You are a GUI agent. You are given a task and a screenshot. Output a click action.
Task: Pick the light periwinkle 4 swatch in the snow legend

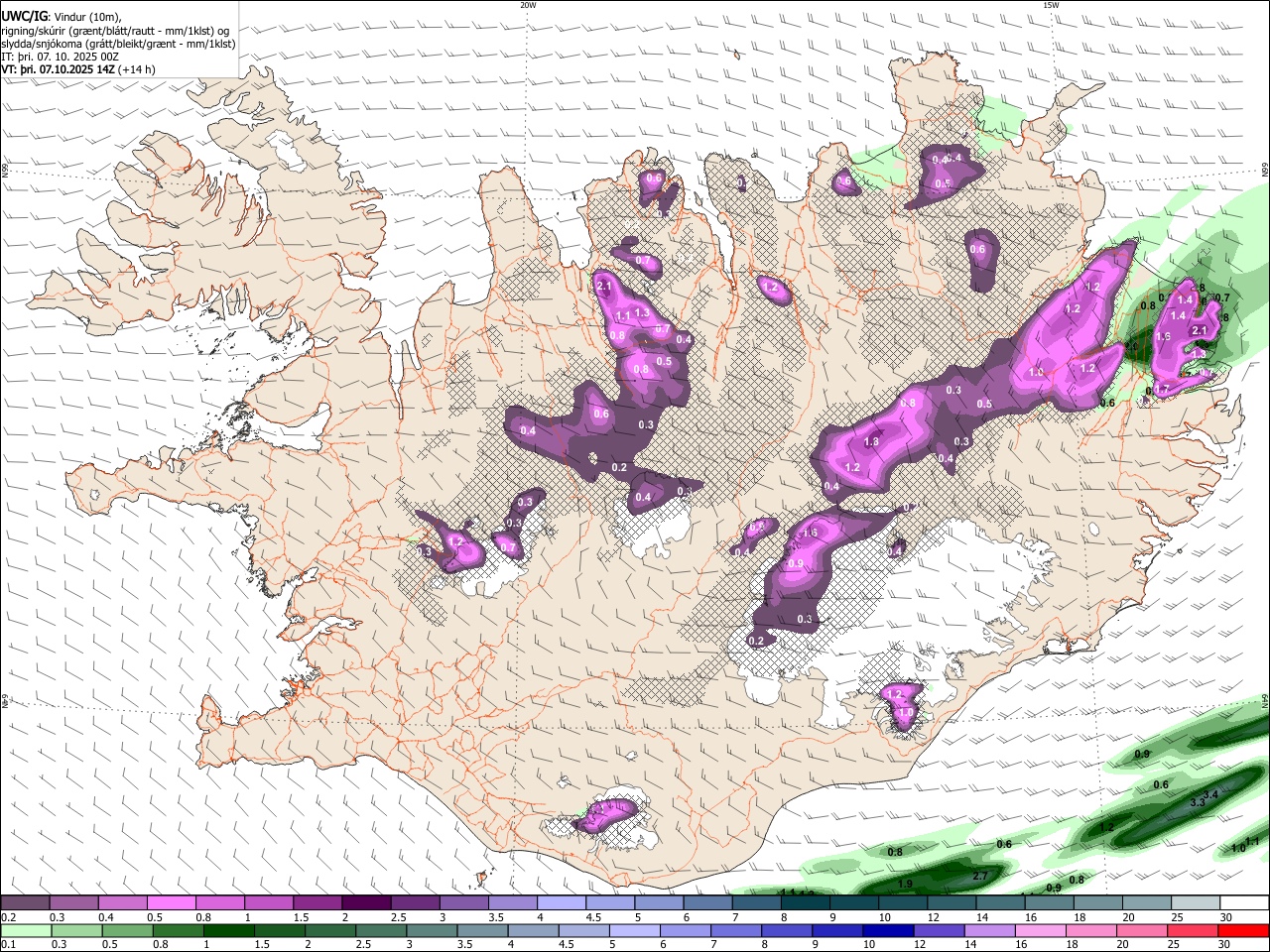(562, 903)
